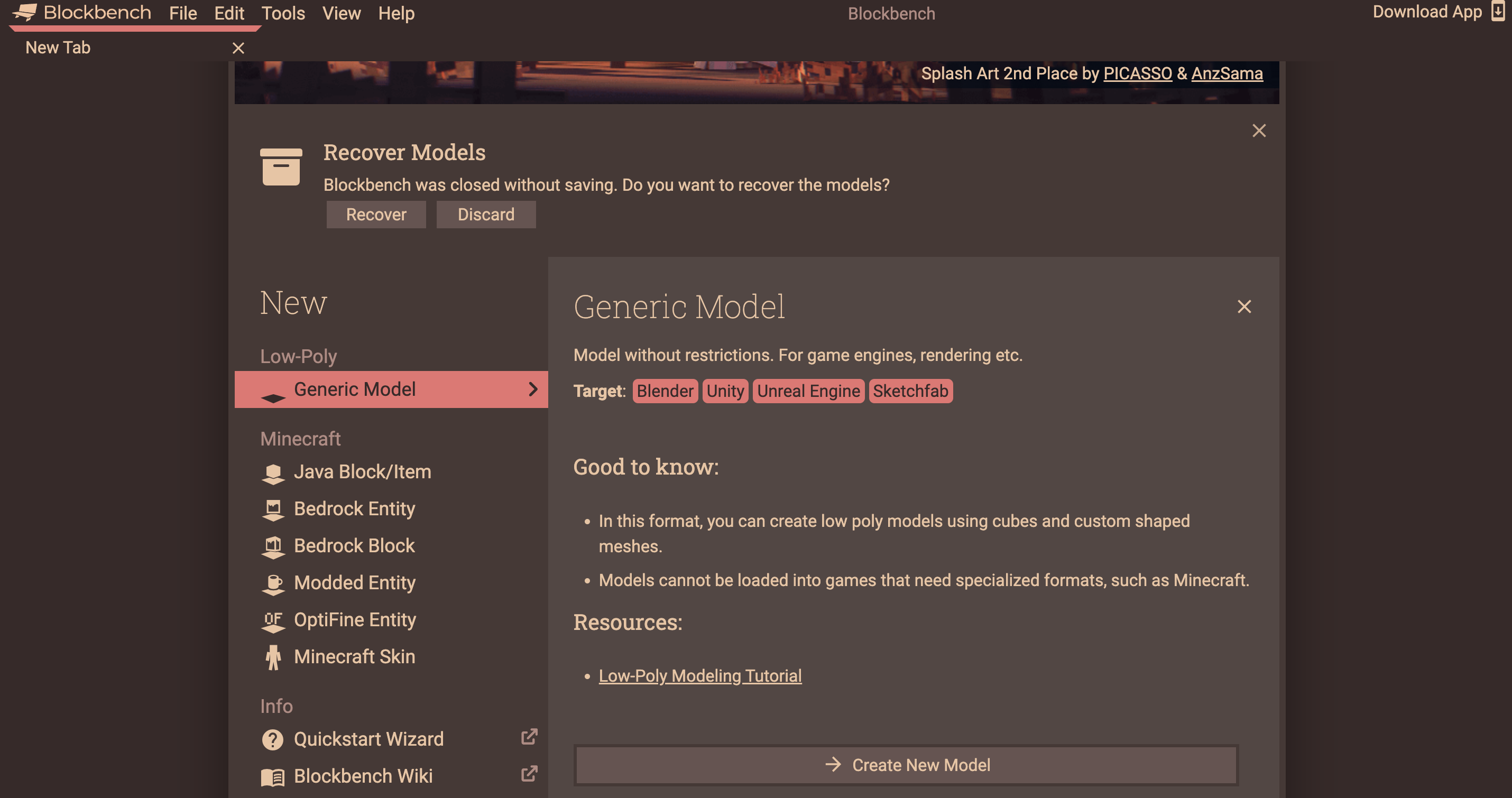Close the Recover Models dialog

[x=1259, y=130]
